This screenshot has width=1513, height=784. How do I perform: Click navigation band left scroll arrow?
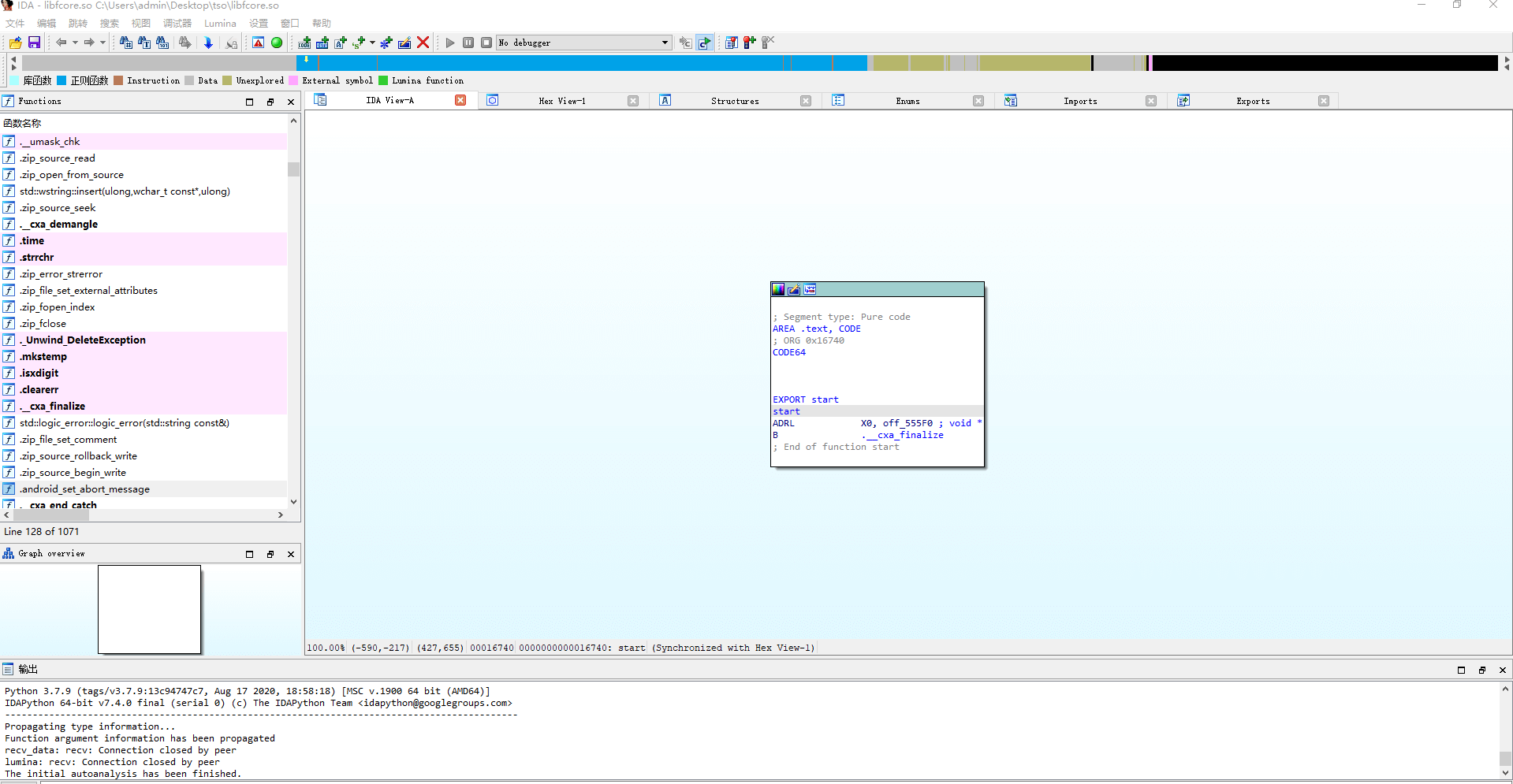point(13,59)
